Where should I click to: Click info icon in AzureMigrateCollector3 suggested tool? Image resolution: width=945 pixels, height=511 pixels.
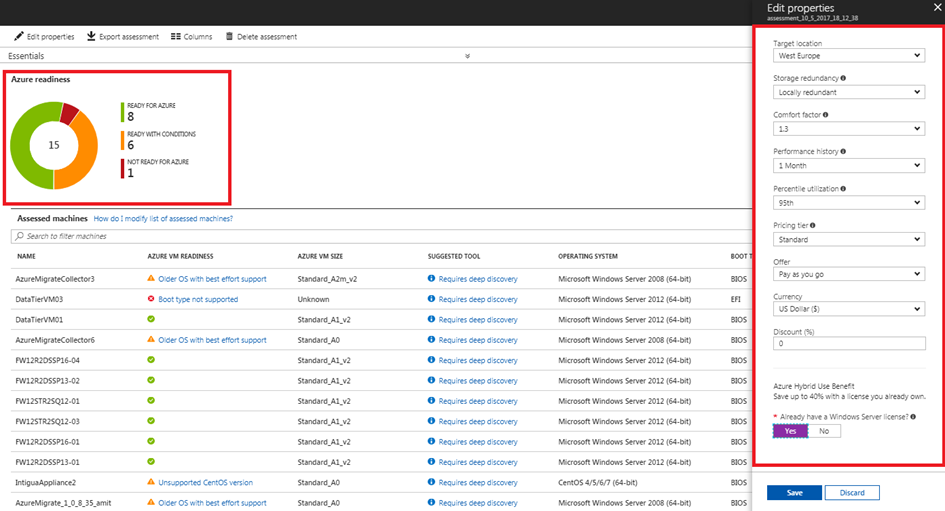[x=432, y=278]
